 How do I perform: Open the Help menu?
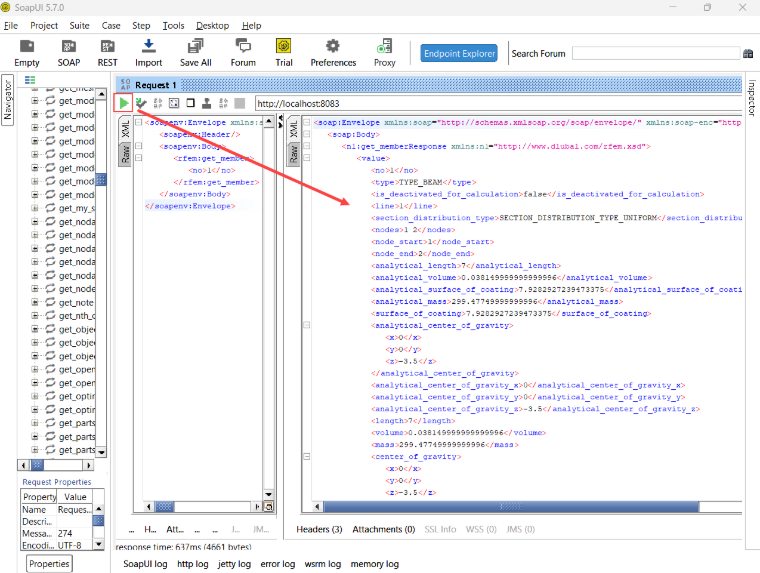252,26
